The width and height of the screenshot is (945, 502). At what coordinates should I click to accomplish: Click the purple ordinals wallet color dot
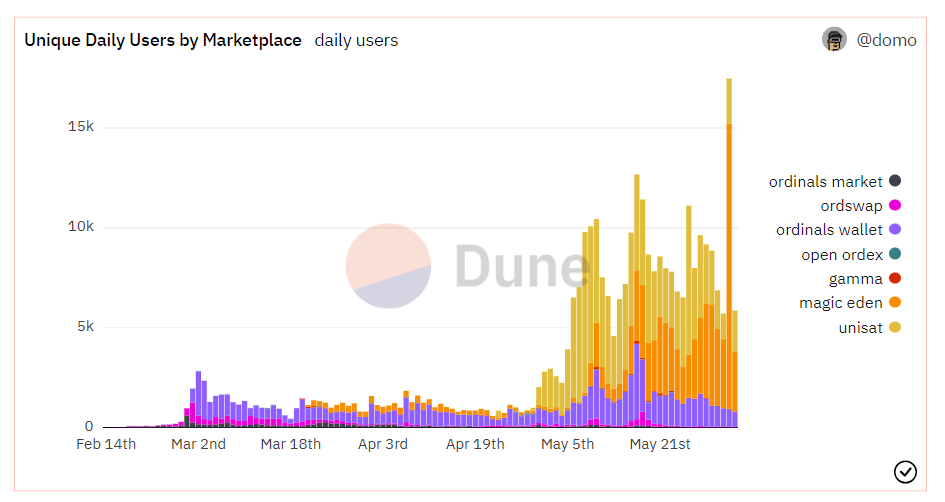tap(895, 229)
